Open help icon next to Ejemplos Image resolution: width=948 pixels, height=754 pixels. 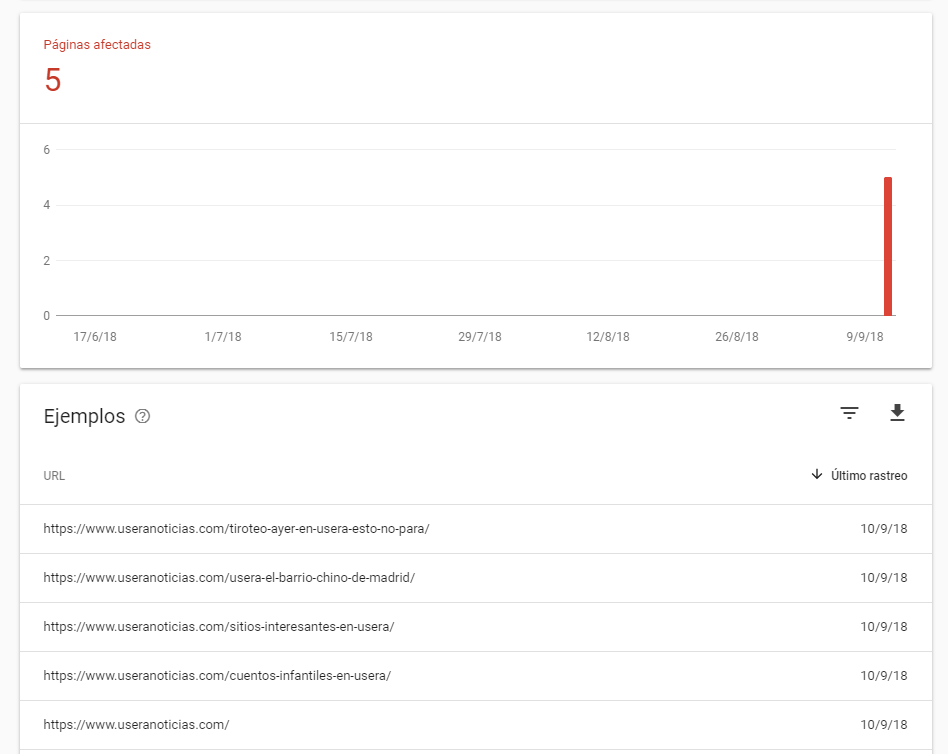coord(142,416)
